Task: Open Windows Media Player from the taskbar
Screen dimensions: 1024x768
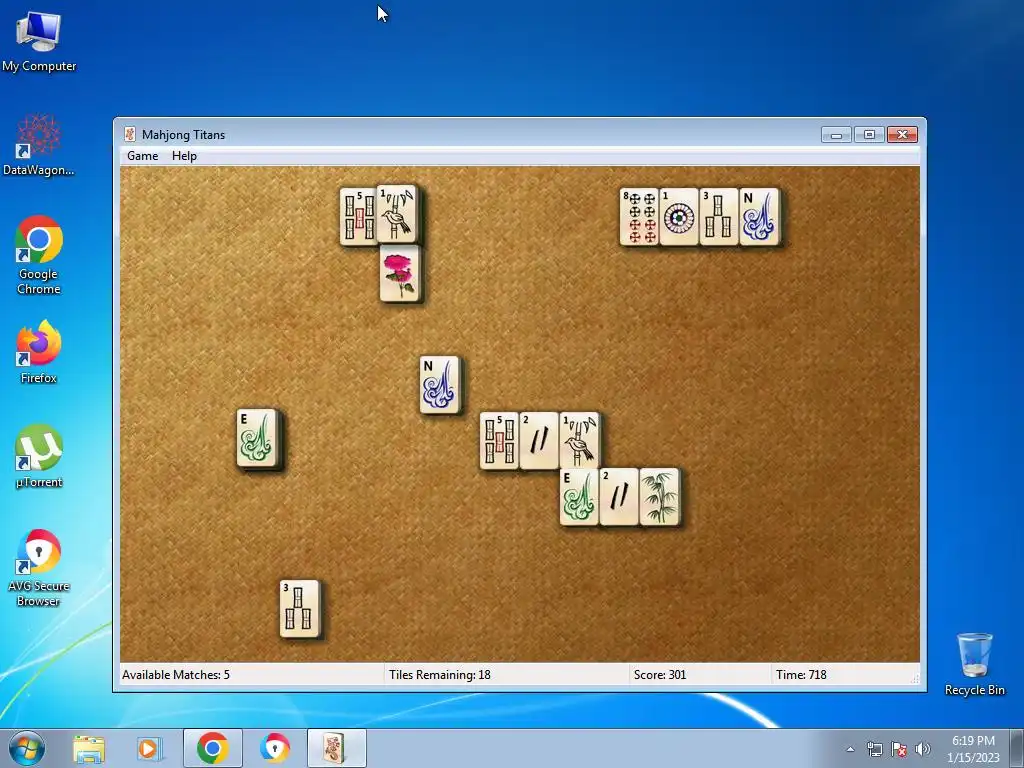Action: (149, 748)
